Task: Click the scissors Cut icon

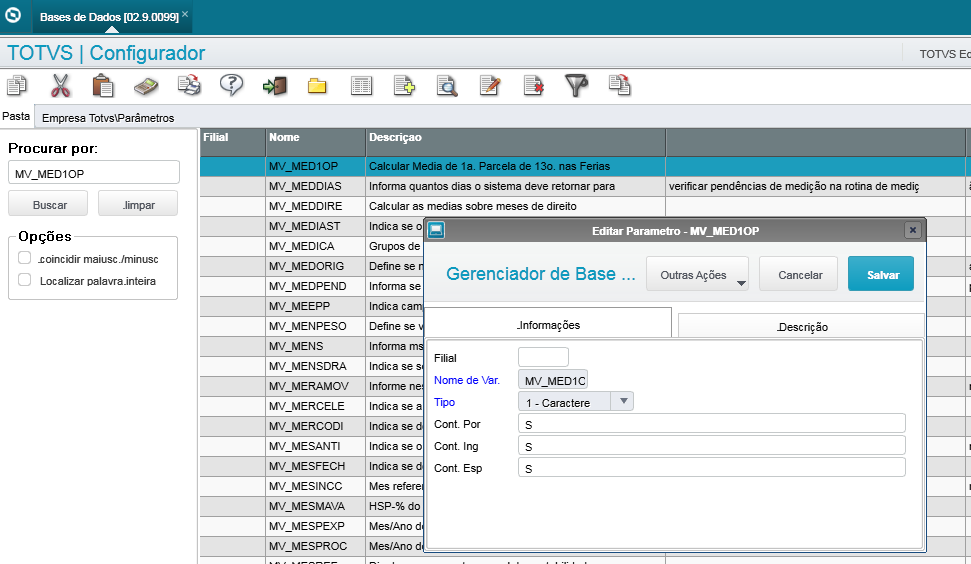Action: [x=60, y=85]
